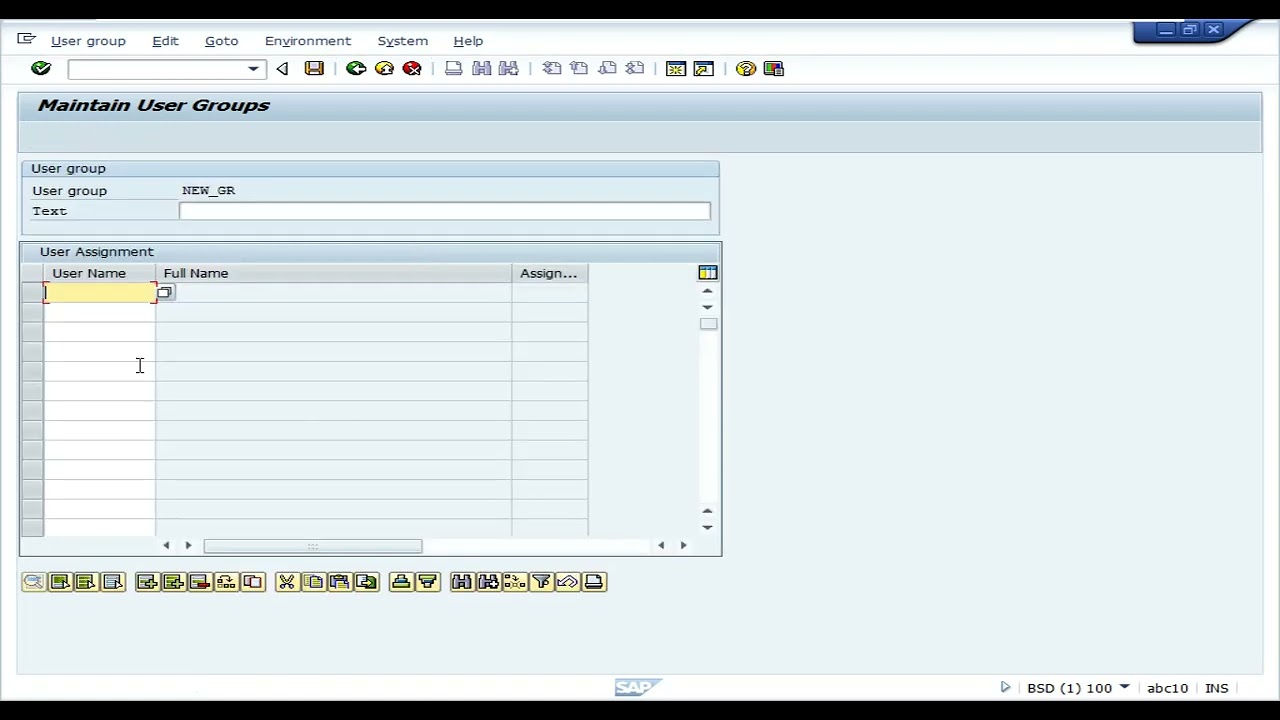Click the Set Filter funnel icon
Viewport: 1280px width, 720px height.
541,582
